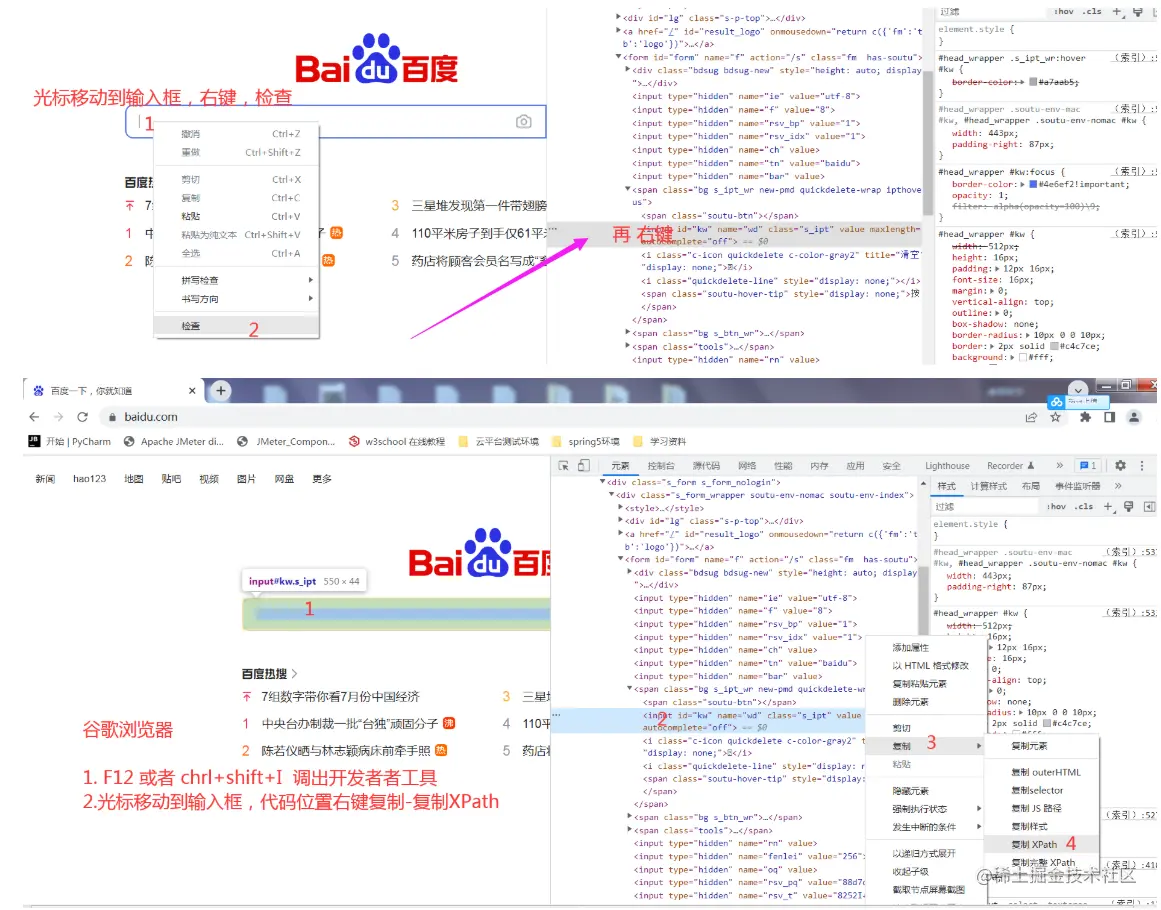Image resolution: width=1161 pixels, height=910 pixels.
Task: Open a new browser tab with plus button
Action: [221, 390]
